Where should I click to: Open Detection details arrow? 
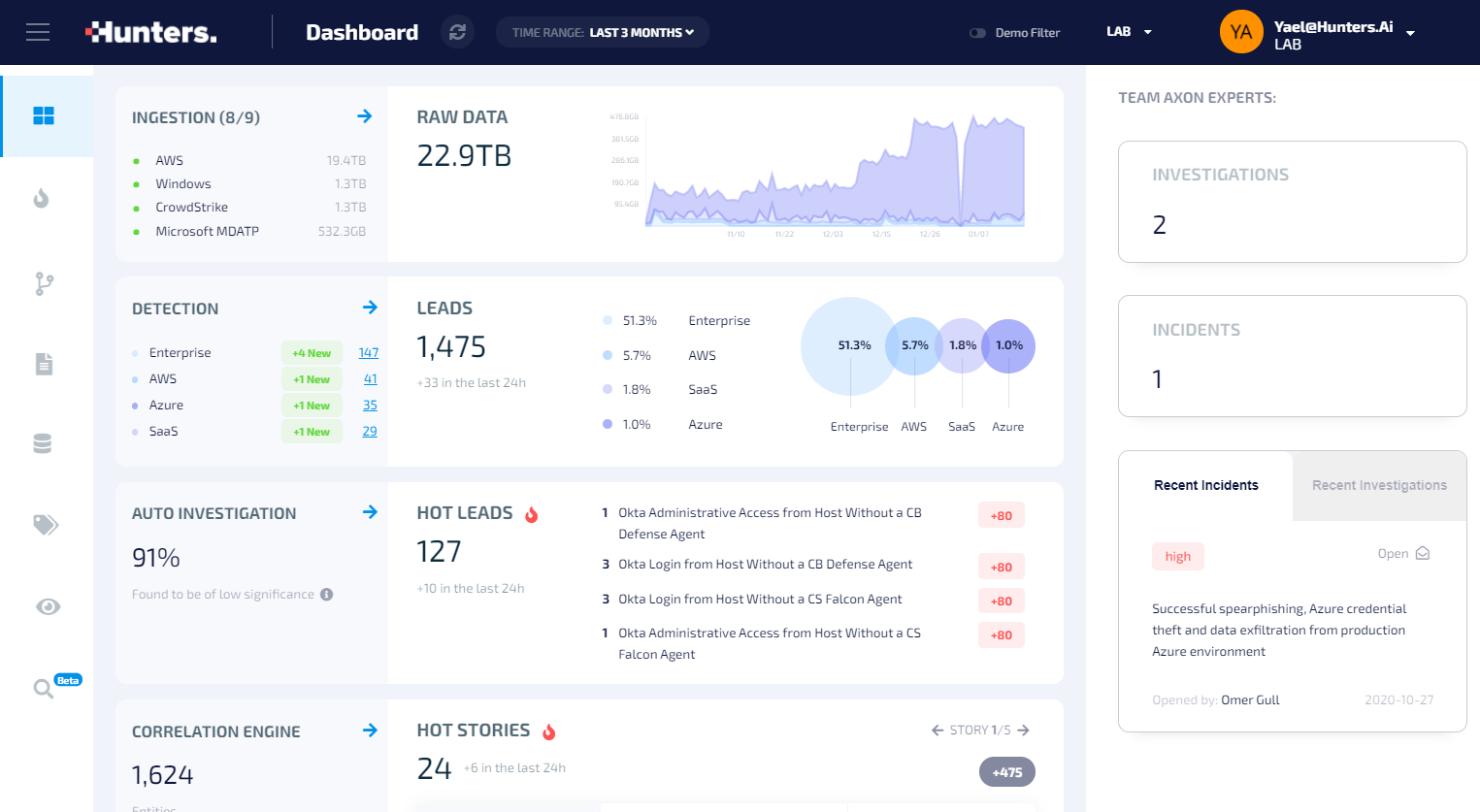click(370, 308)
